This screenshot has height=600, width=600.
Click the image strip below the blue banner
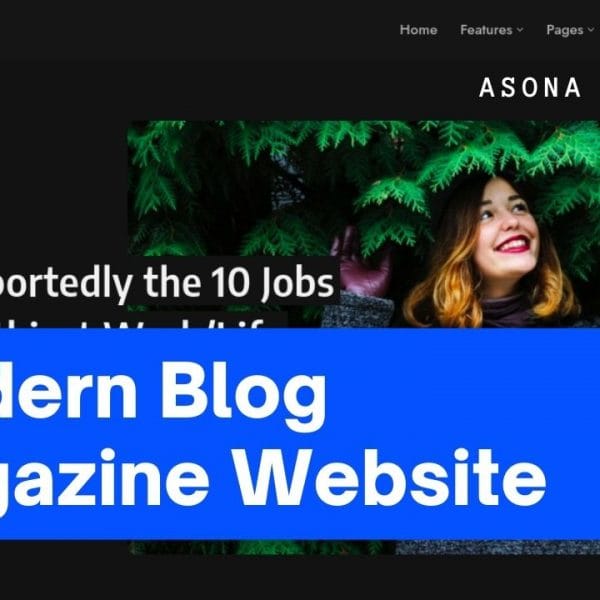364,547
